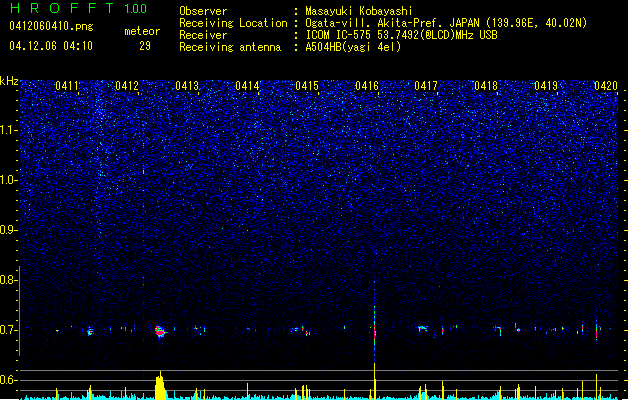Select the 0.7 kHz axis label
Viewport: 629px width, 400px height.
coord(9,330)
